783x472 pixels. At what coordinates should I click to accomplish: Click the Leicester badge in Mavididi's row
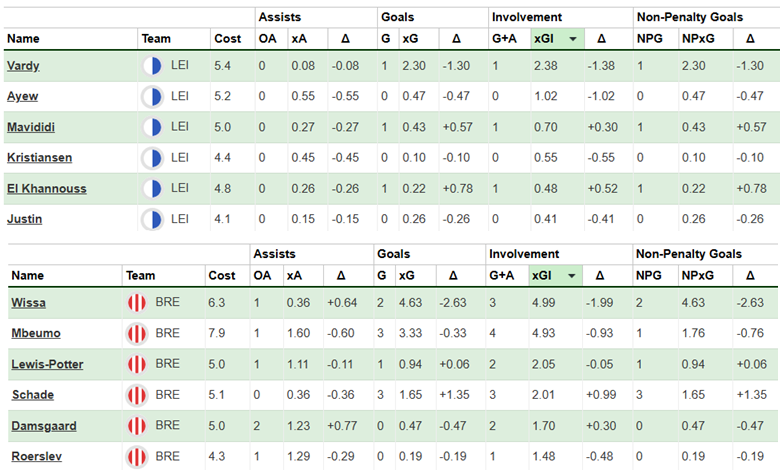153,127
